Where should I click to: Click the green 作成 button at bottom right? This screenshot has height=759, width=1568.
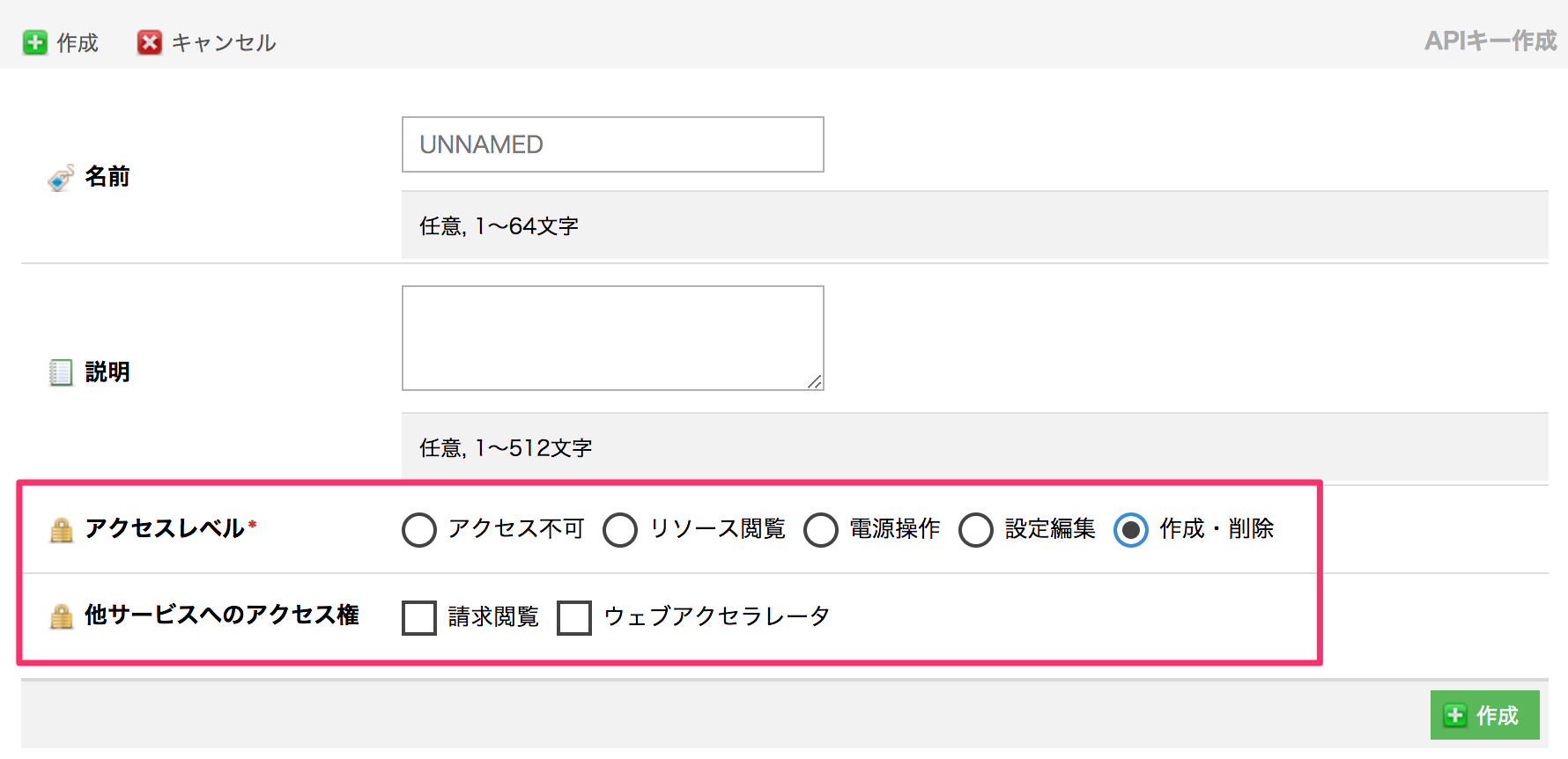tap(1484, 715)
